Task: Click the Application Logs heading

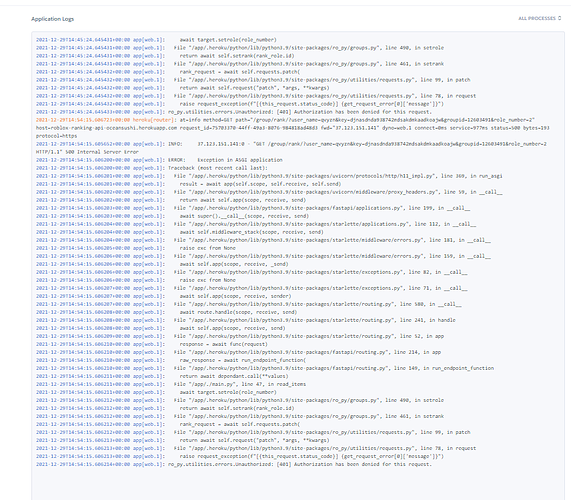Action: [52, 19]
